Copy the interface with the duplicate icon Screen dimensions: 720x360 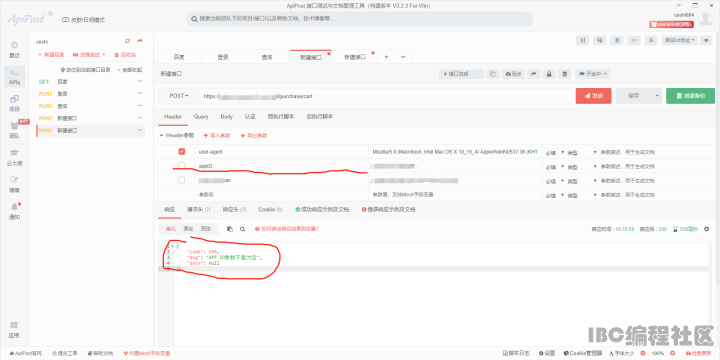[x=493, y=74]
